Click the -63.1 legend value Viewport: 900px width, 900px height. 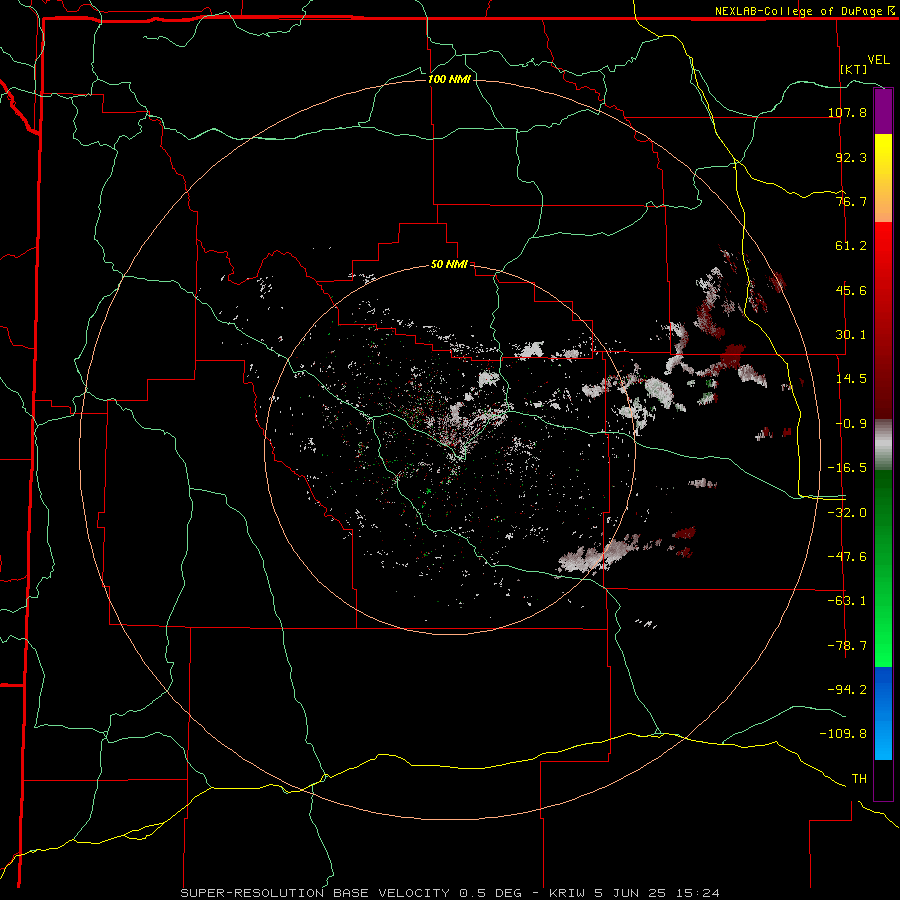pyautogui.click(x=847, y=601)
